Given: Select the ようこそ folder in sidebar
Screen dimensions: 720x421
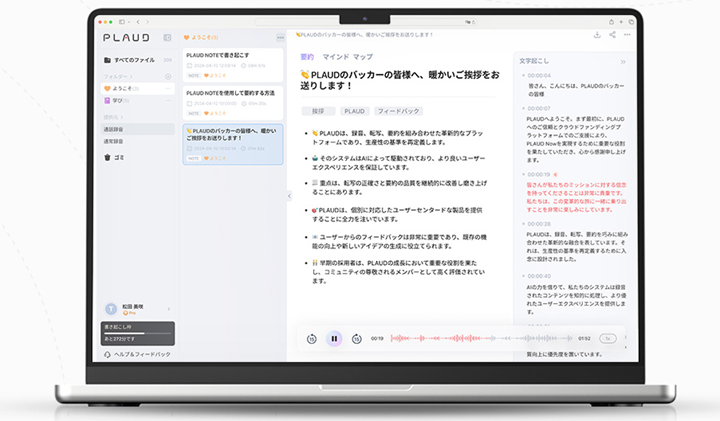Looking at the screenshot, I should (137, 89).
